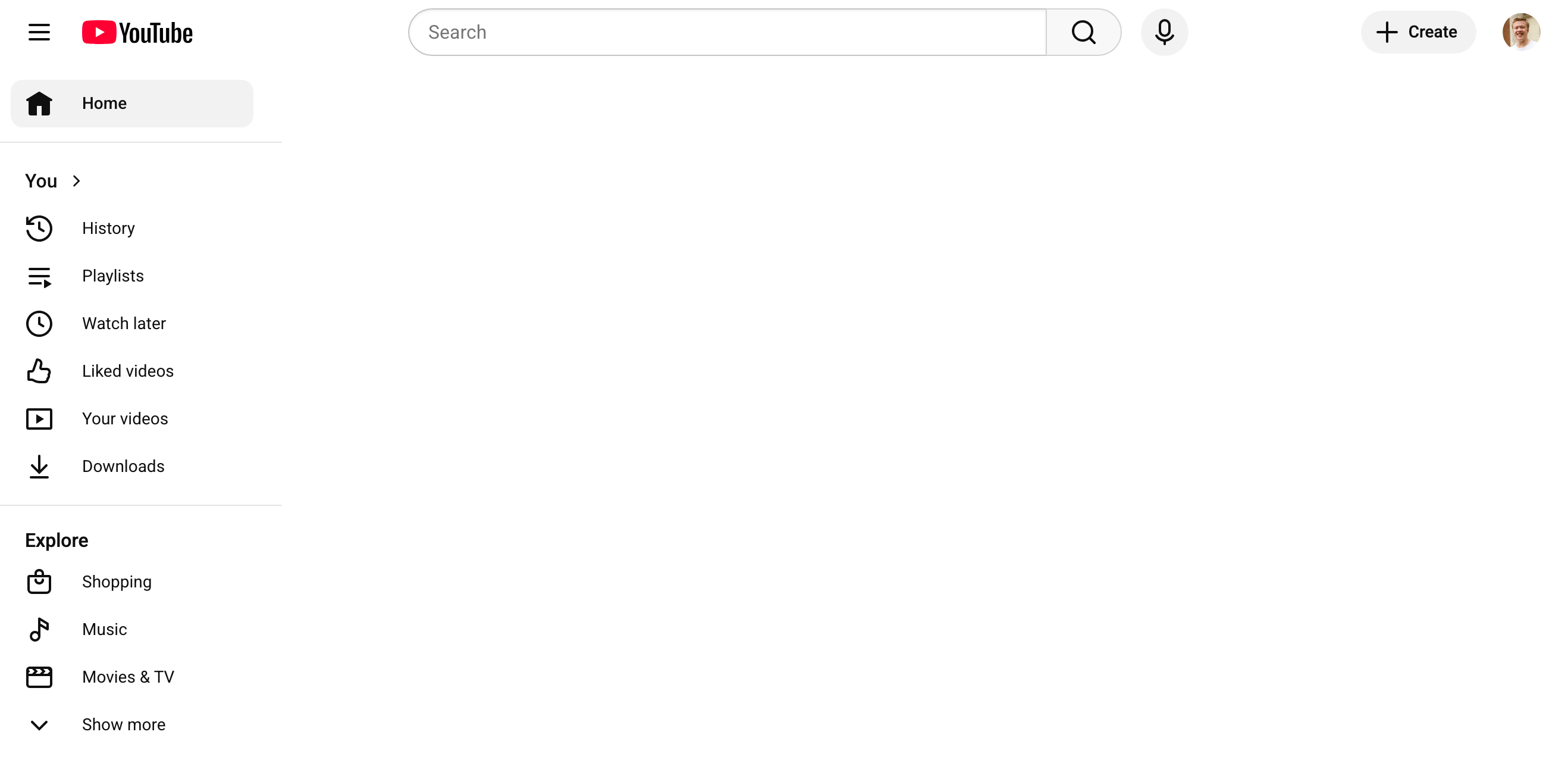1568x763 pixels.
Task: Select the Home menu item
Action: point(132,104)
